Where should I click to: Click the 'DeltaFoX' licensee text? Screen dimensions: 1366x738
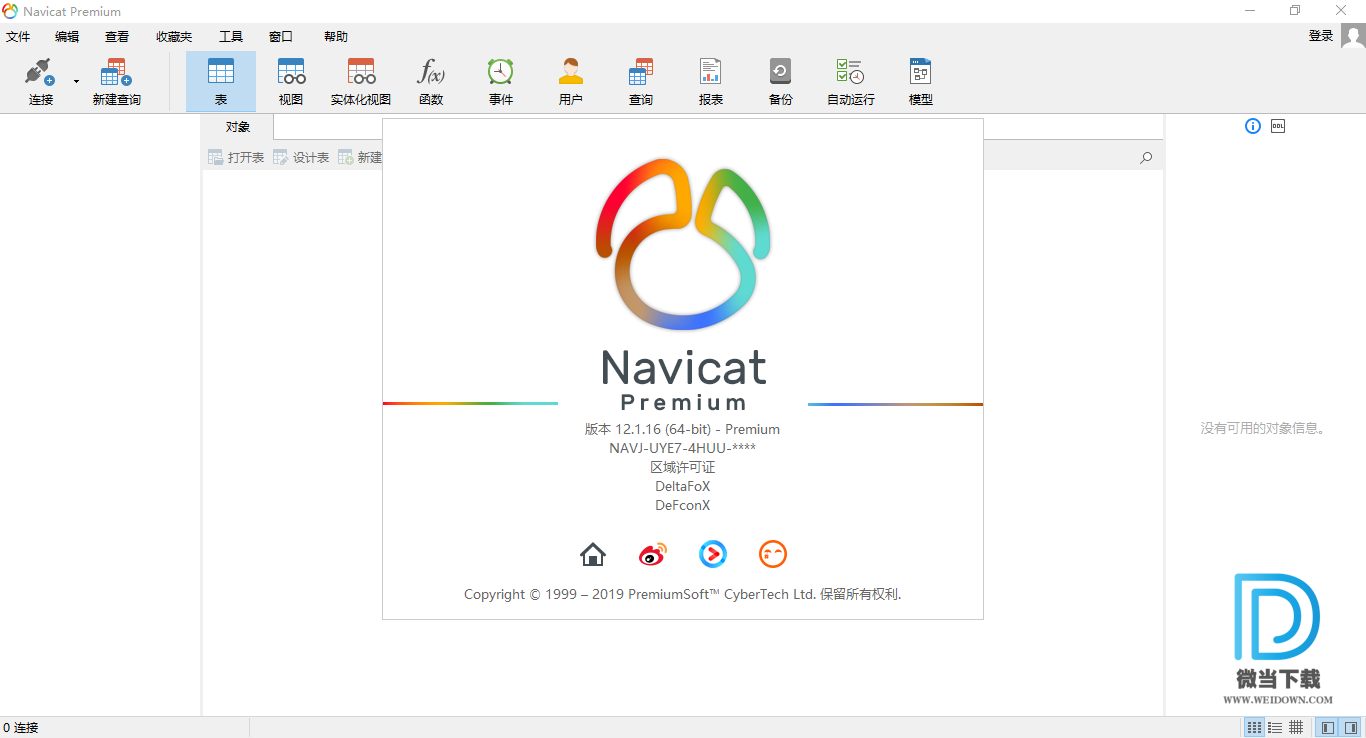point(682,486)
